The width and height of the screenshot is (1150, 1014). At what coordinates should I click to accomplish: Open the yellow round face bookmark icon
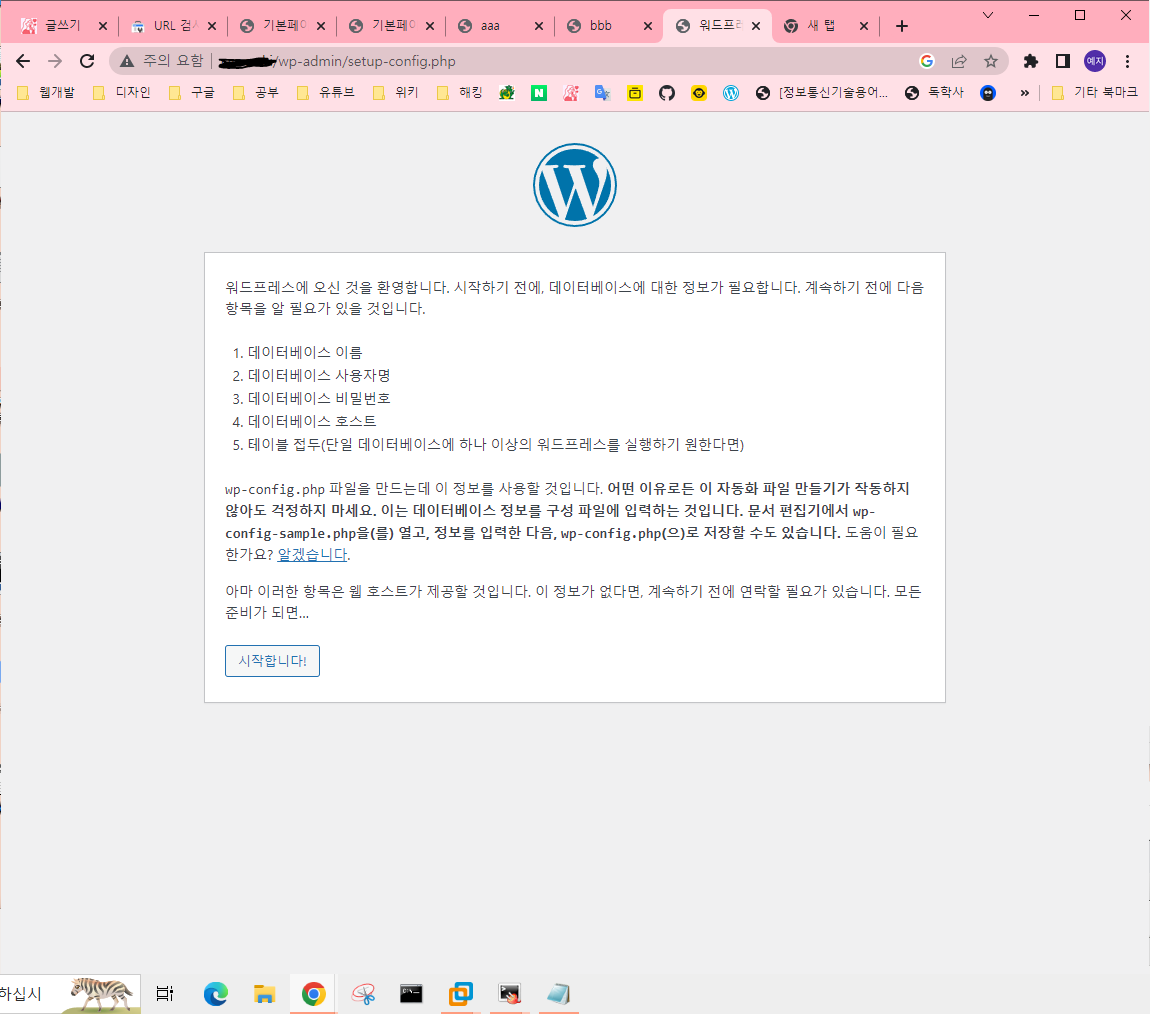click(699, 92)
